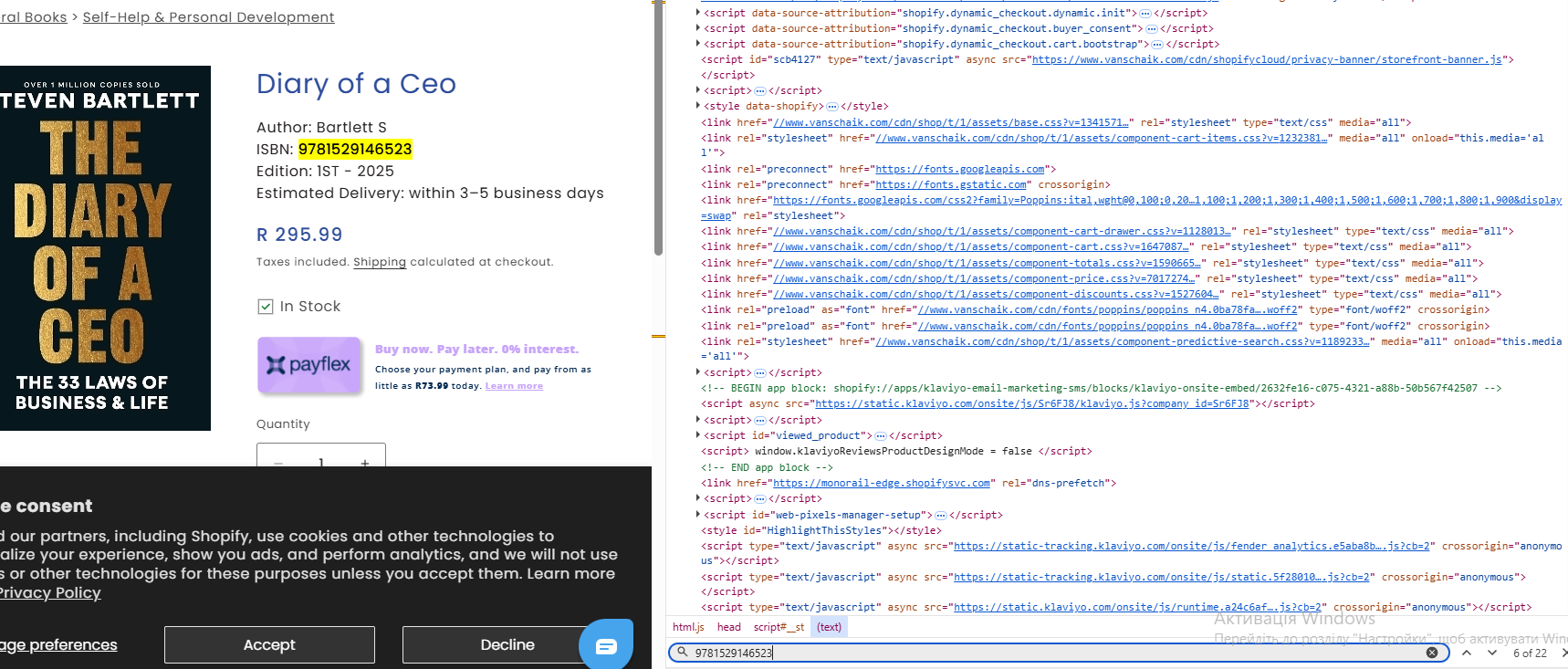The image size is (1568, 669).
Task: Accept the cookie consent
Action: point(269,644)
